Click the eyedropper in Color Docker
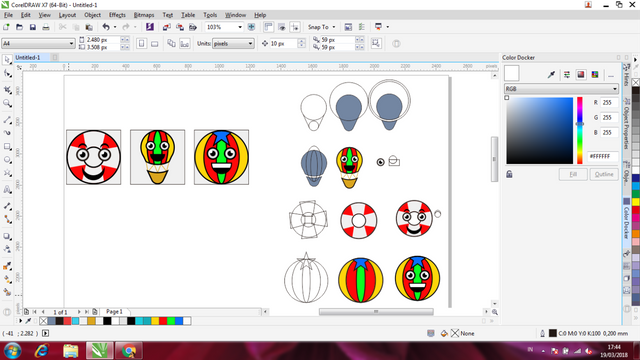640x360 pixels. pos(551,74)
